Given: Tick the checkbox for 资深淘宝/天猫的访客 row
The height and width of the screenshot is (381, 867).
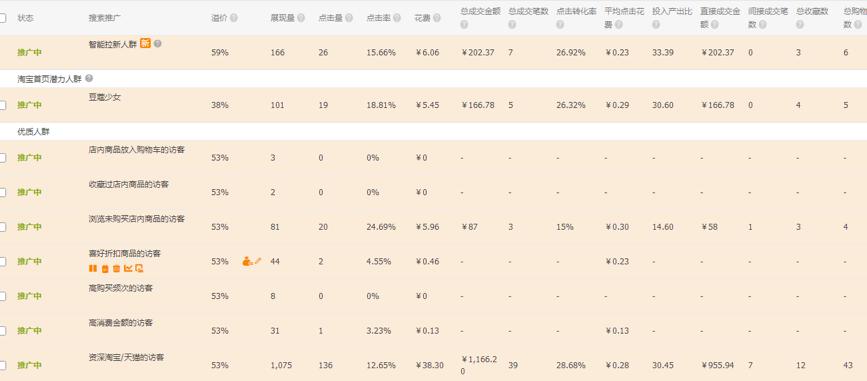Looking at the screenshot, I should [x=2, y=365].
